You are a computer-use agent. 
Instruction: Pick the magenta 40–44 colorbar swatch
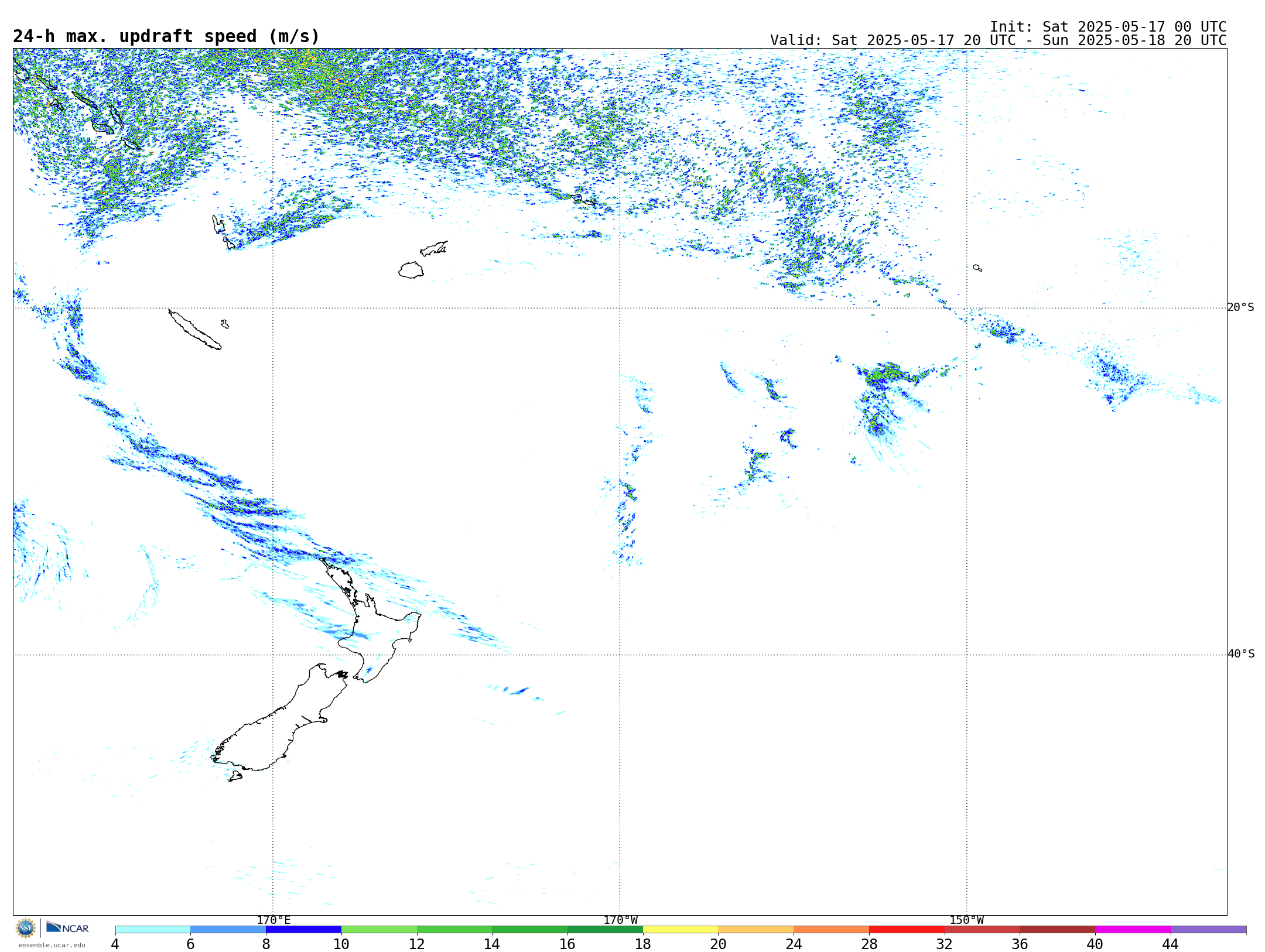coord(1133,930)
